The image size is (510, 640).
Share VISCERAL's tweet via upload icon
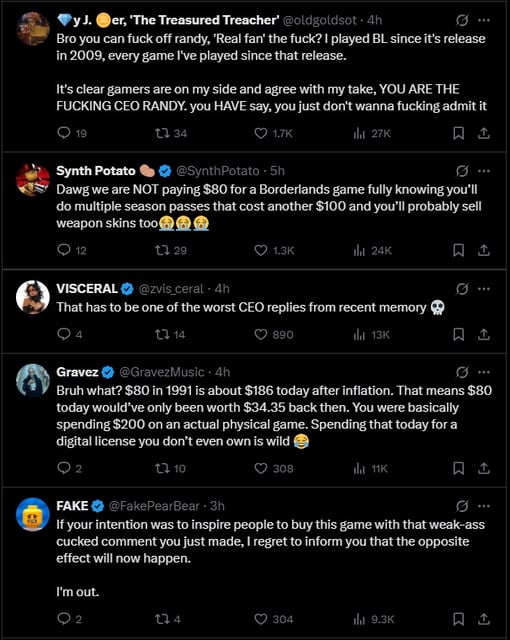tap(483, 334)
